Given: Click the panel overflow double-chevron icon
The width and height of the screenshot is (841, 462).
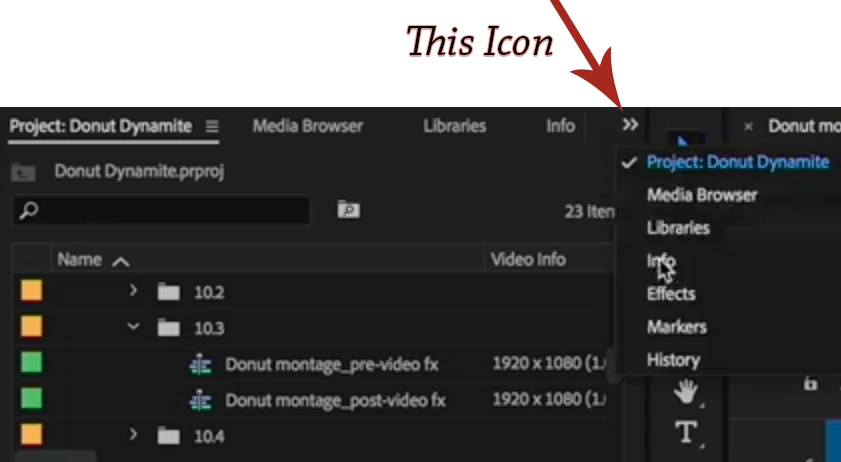Looking at the screenshot, I should [x=630, y=125].
